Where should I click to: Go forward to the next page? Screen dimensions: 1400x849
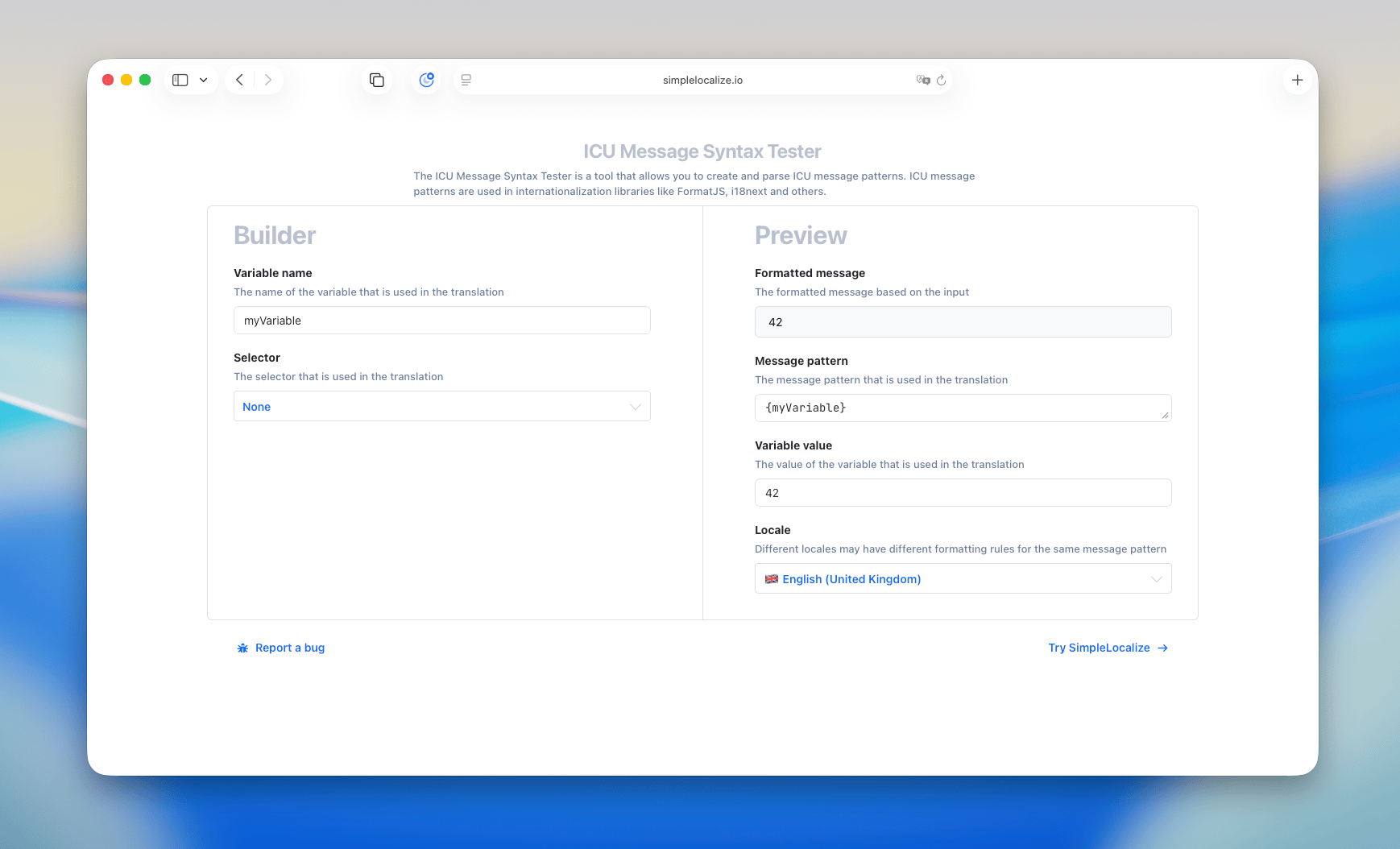pyautogui.click(x=268, y=80)
